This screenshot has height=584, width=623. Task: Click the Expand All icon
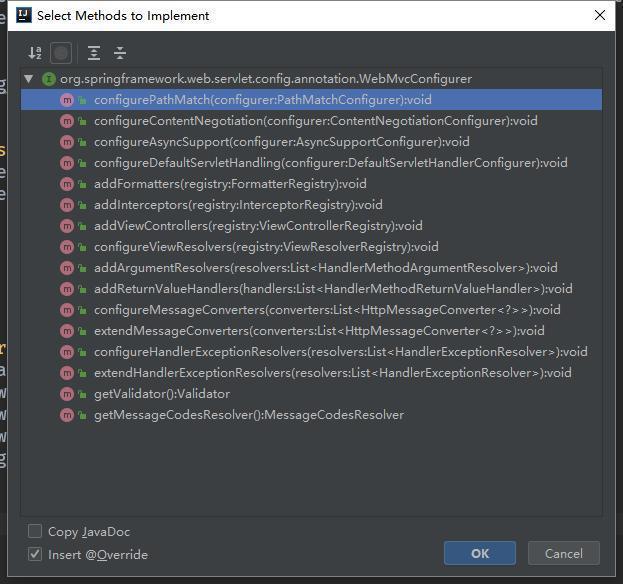coord(94,53)
